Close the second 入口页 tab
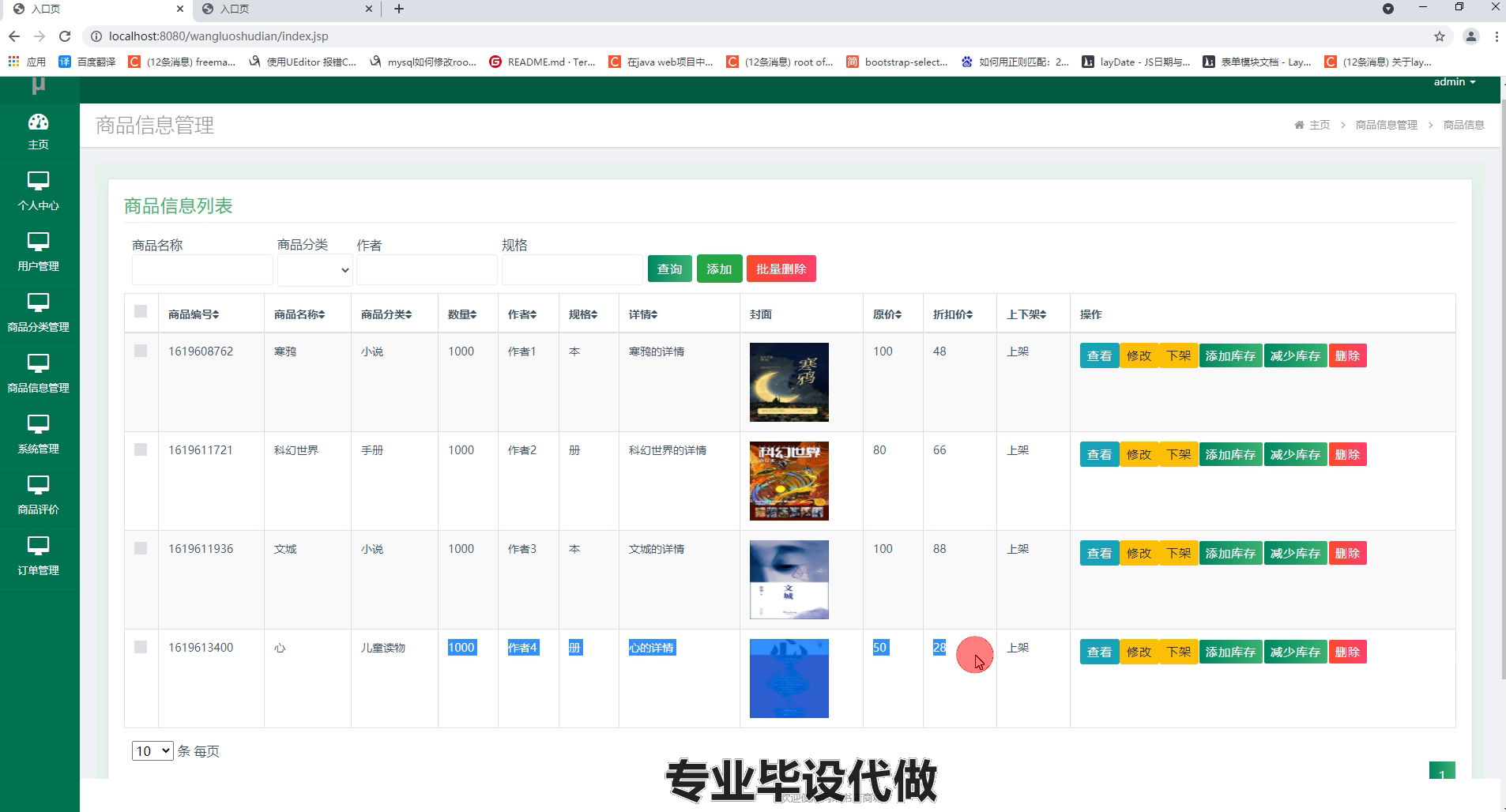 coord(369,9)
